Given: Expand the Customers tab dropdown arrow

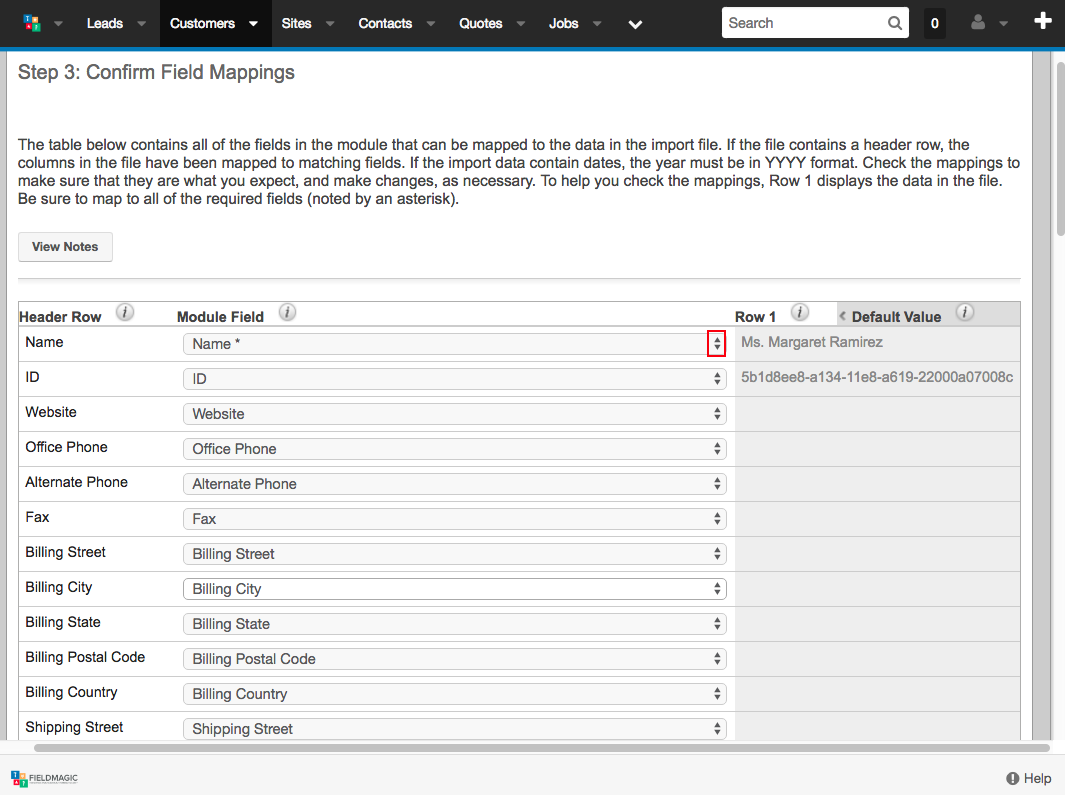Looking at the screenshot, I should point(253,24).
